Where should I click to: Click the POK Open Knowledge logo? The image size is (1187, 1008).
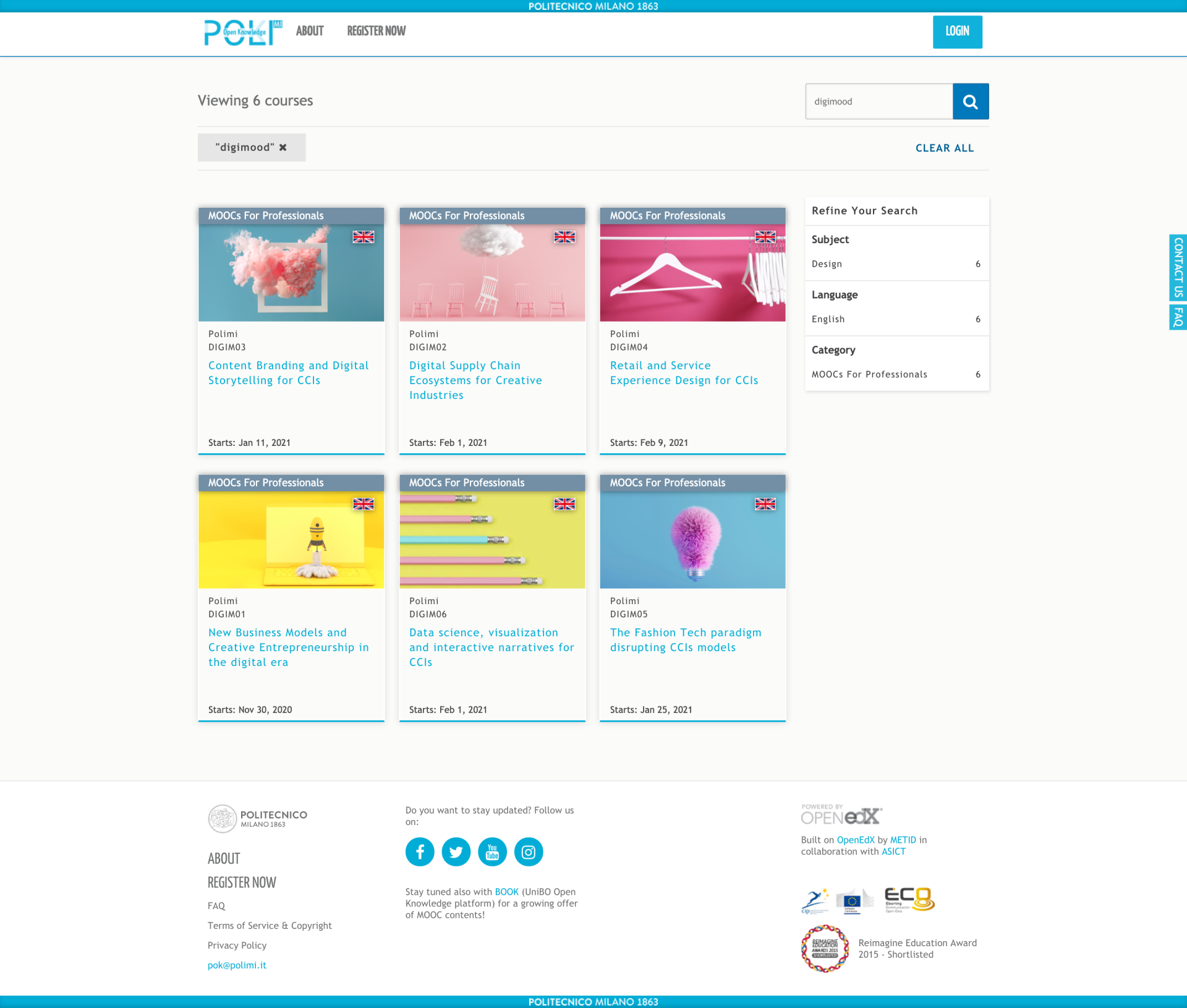pos(243,32)
